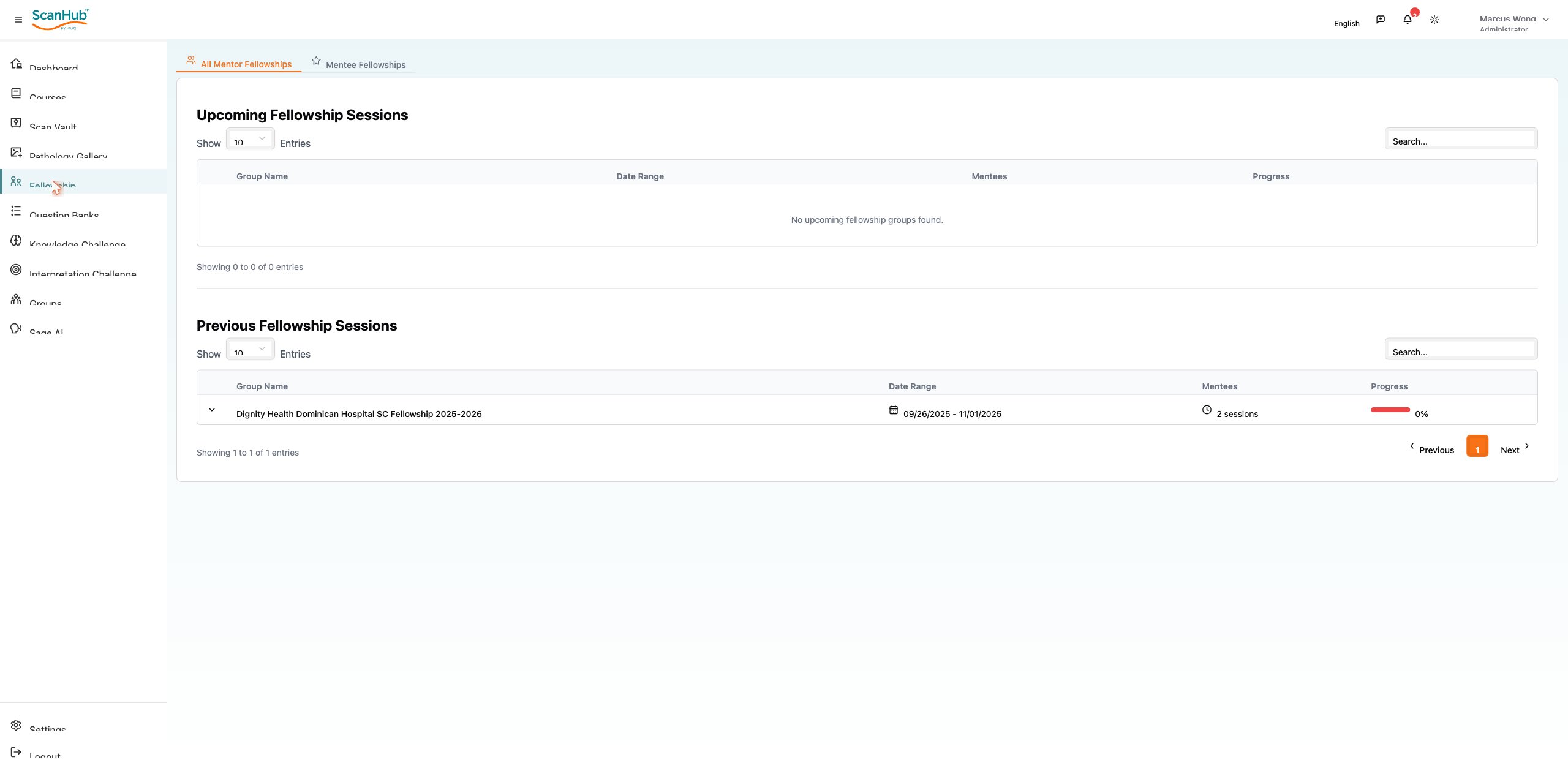The image size is (1568, 779).
Task: Sort upcoming table by Date Range
Action: [640, 176]
